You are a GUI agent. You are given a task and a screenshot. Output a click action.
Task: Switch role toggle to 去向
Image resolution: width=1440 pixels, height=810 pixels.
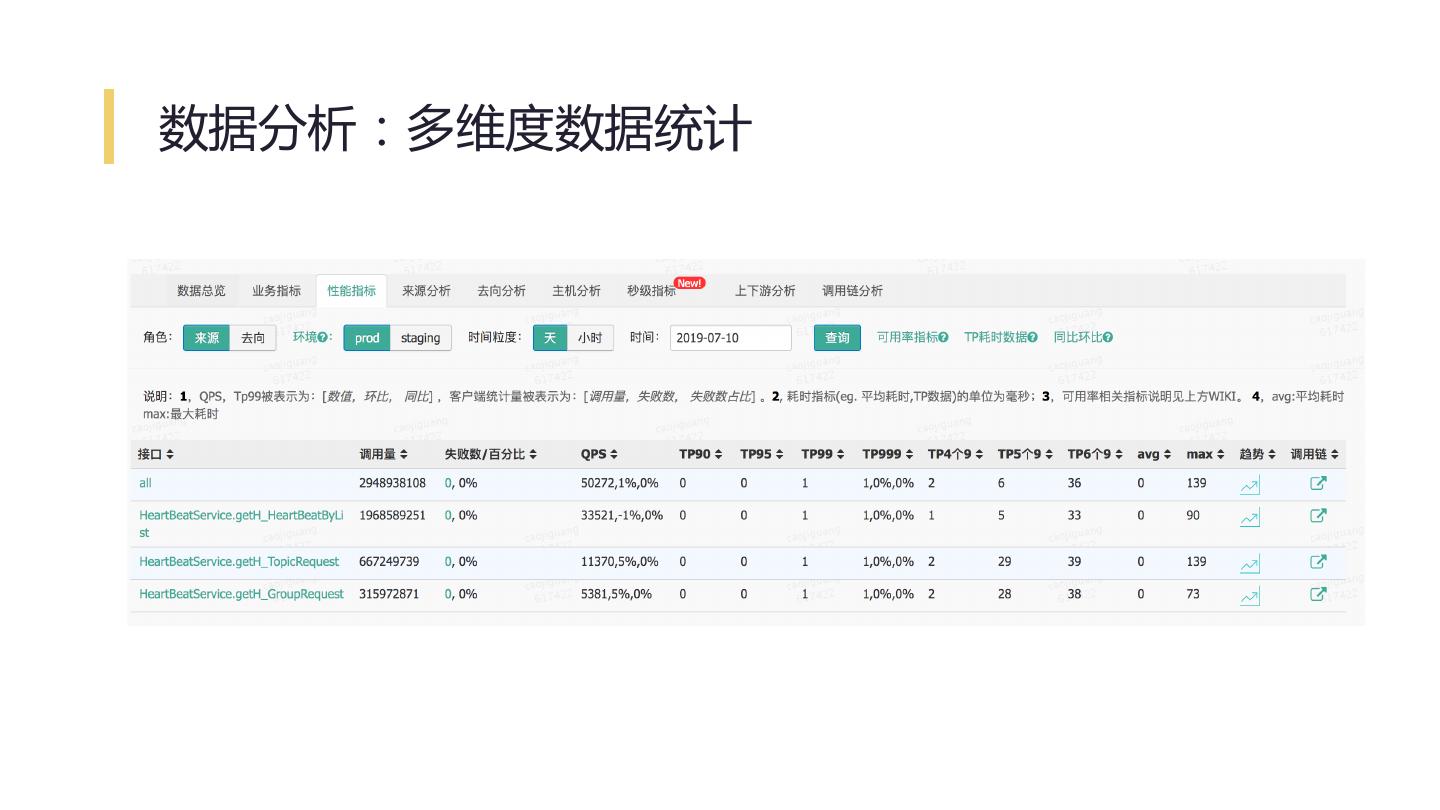point(253,338)
